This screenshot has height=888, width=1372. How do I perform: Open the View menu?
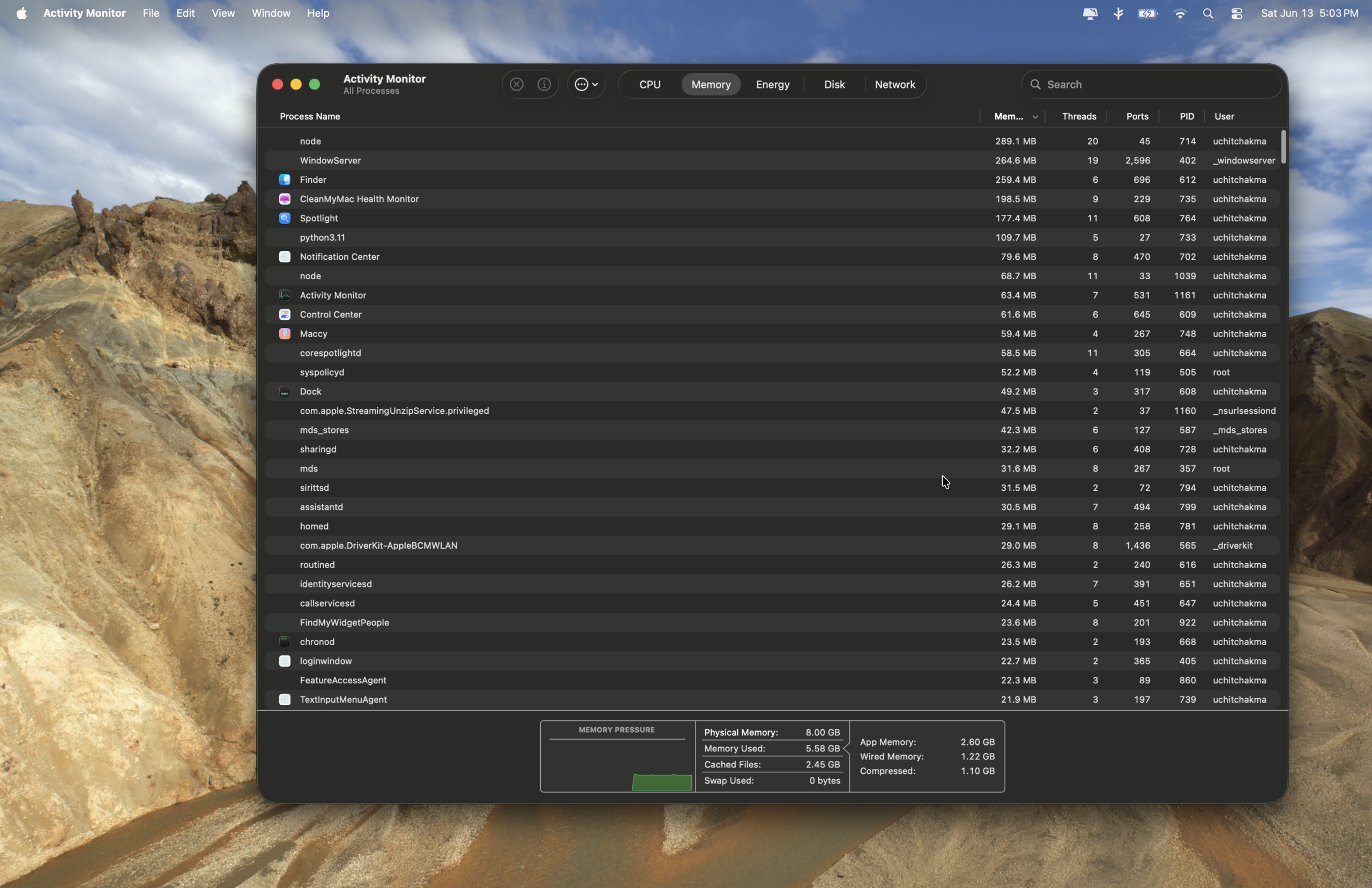pyautogui.click(x=223, y=13)
